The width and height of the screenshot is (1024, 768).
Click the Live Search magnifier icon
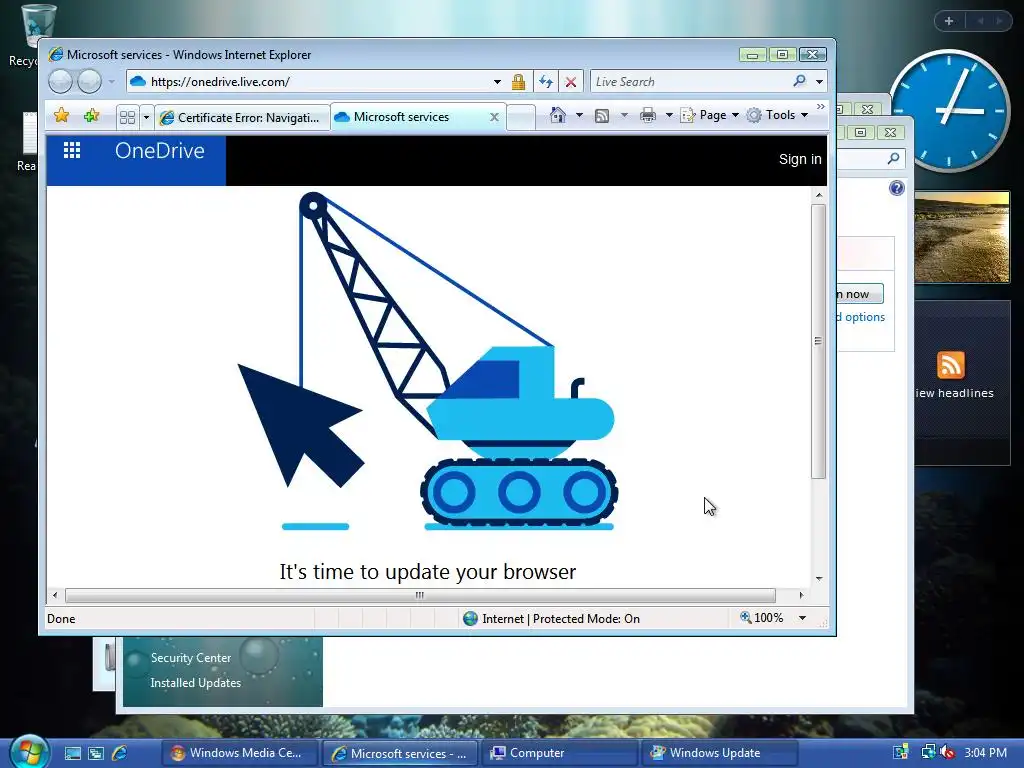pos(799,81)
